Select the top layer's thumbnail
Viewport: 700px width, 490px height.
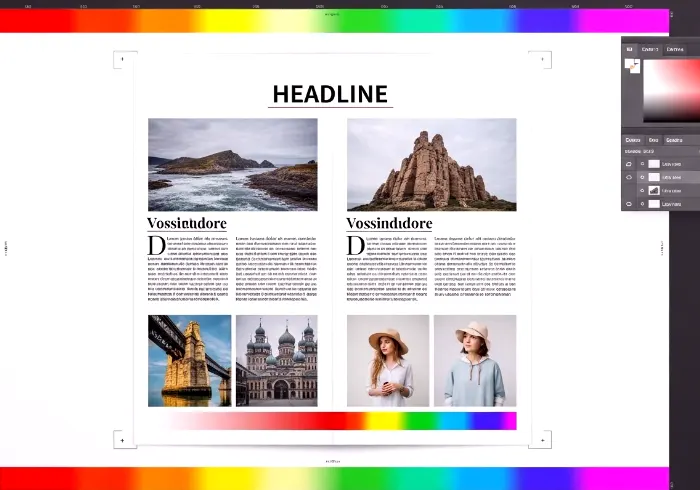tap(654, 164)
